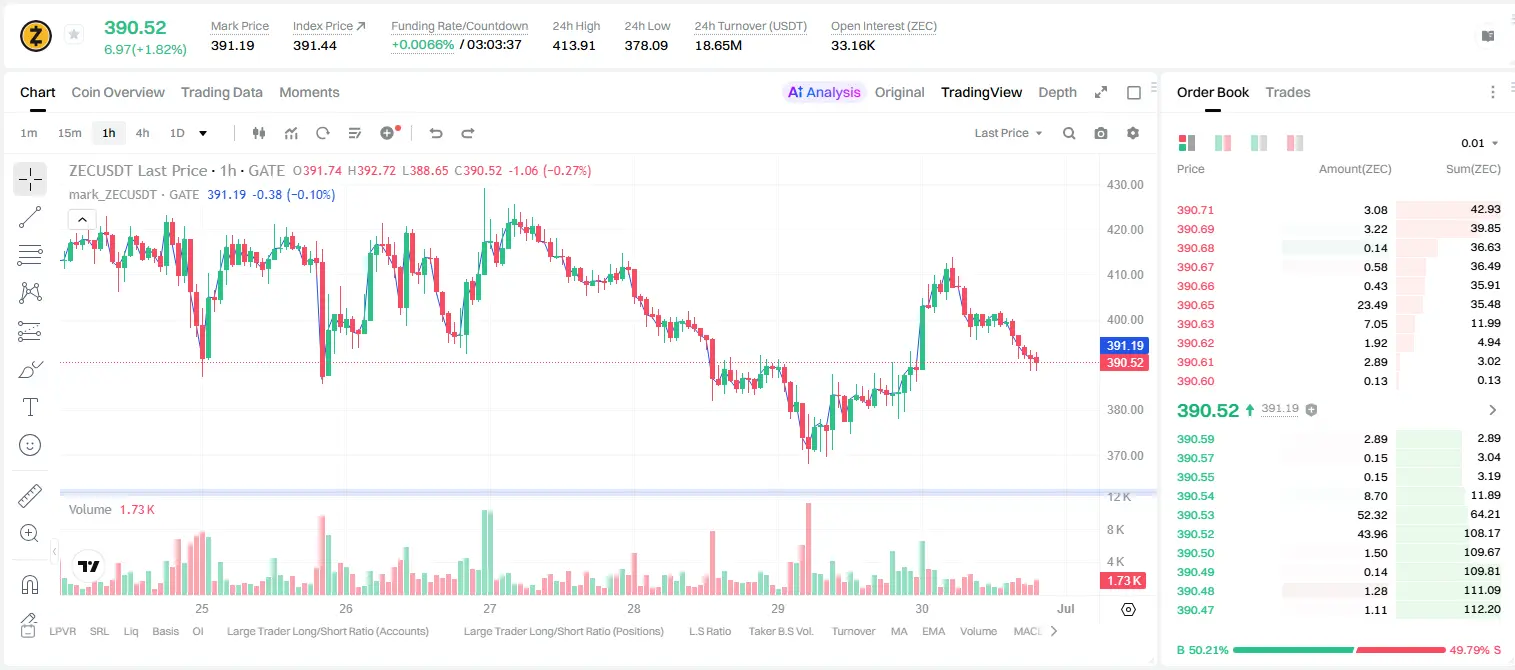Switch chart to Depth view
Screen dimensions: 1515x670
point(1057,92)
